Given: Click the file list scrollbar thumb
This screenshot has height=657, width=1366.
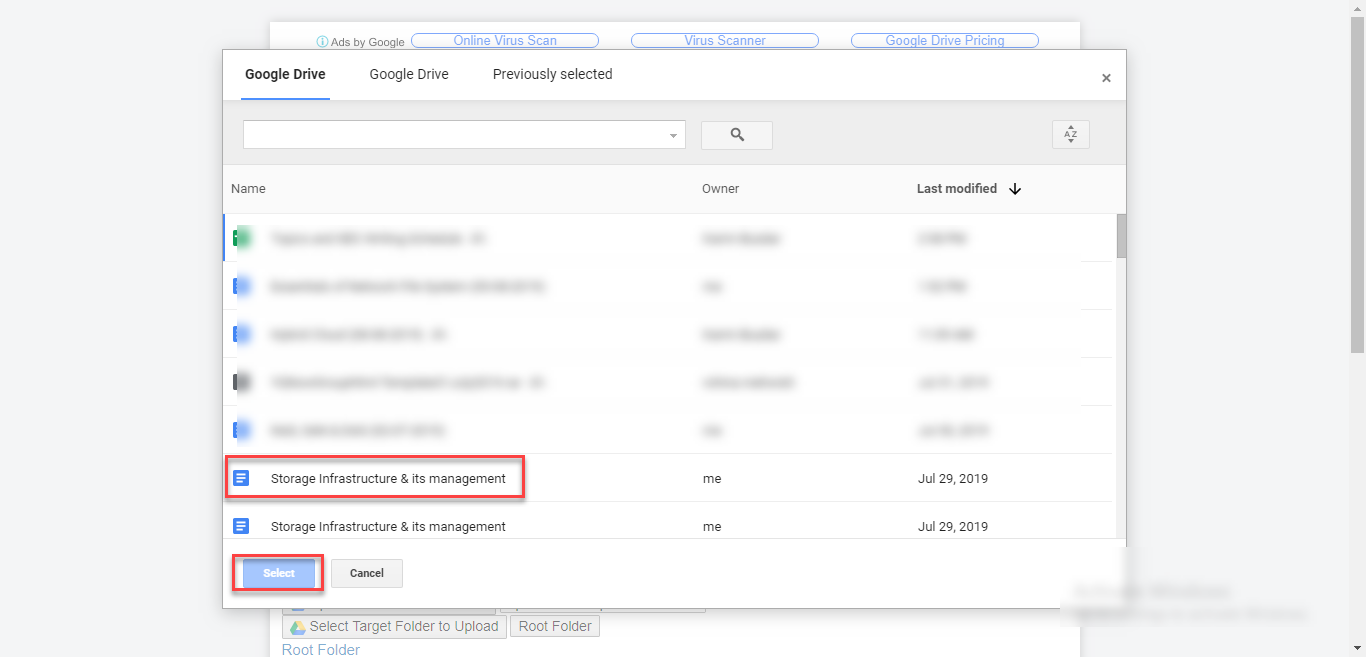Looking at the screenshot, I should (x=1121, y=236).
